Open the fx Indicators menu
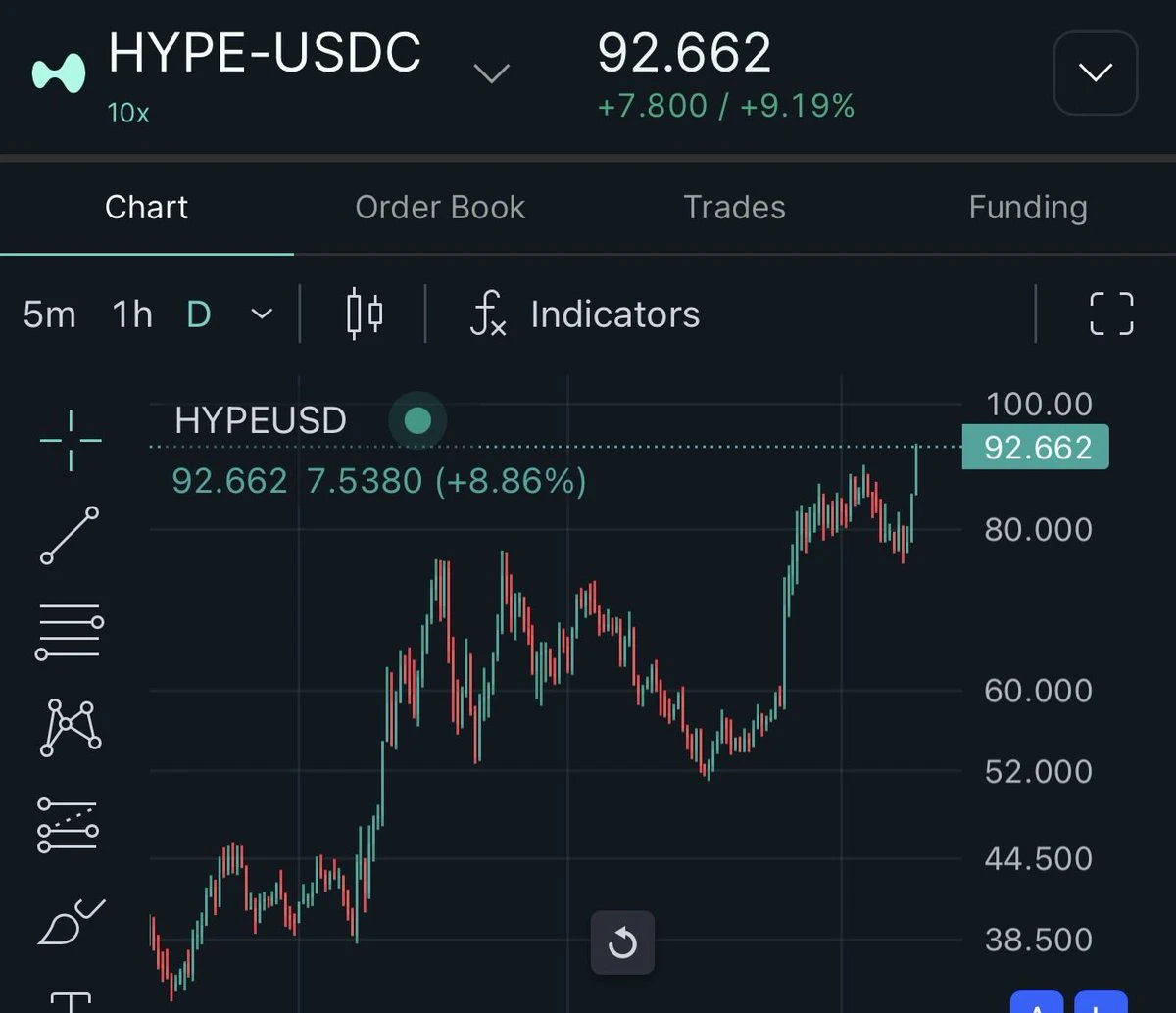This screenshot has height=1013, width=1176. pyautogui.click(x=586, y=314)
